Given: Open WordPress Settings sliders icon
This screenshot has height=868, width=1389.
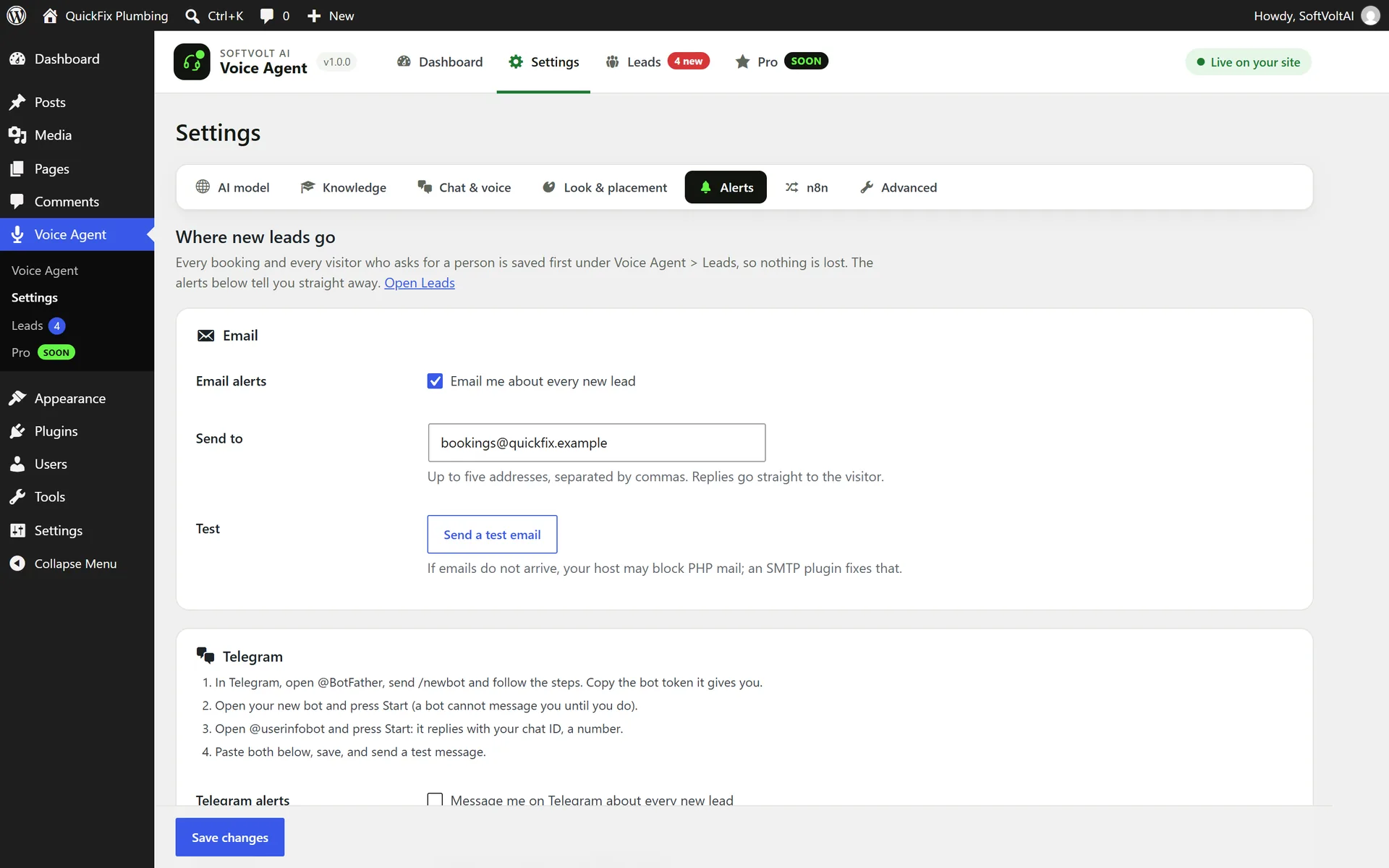Looking at the screenshot, I should click(17, 530).
